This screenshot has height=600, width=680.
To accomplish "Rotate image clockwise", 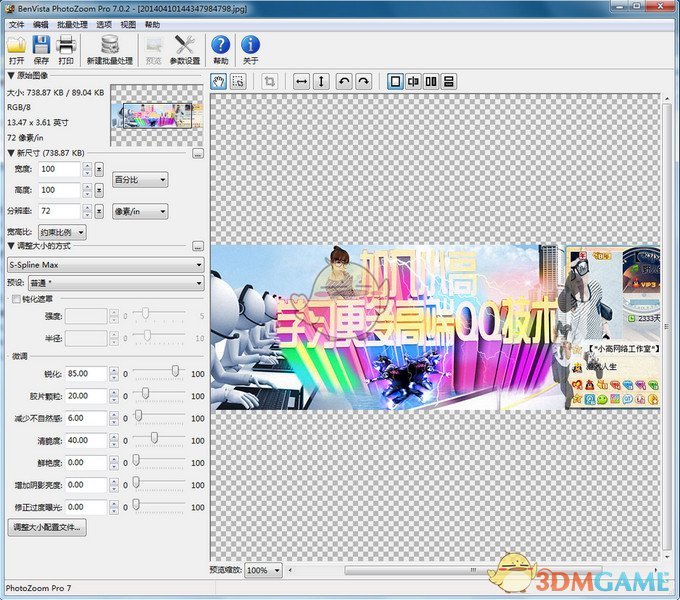I will coord(364,82).
